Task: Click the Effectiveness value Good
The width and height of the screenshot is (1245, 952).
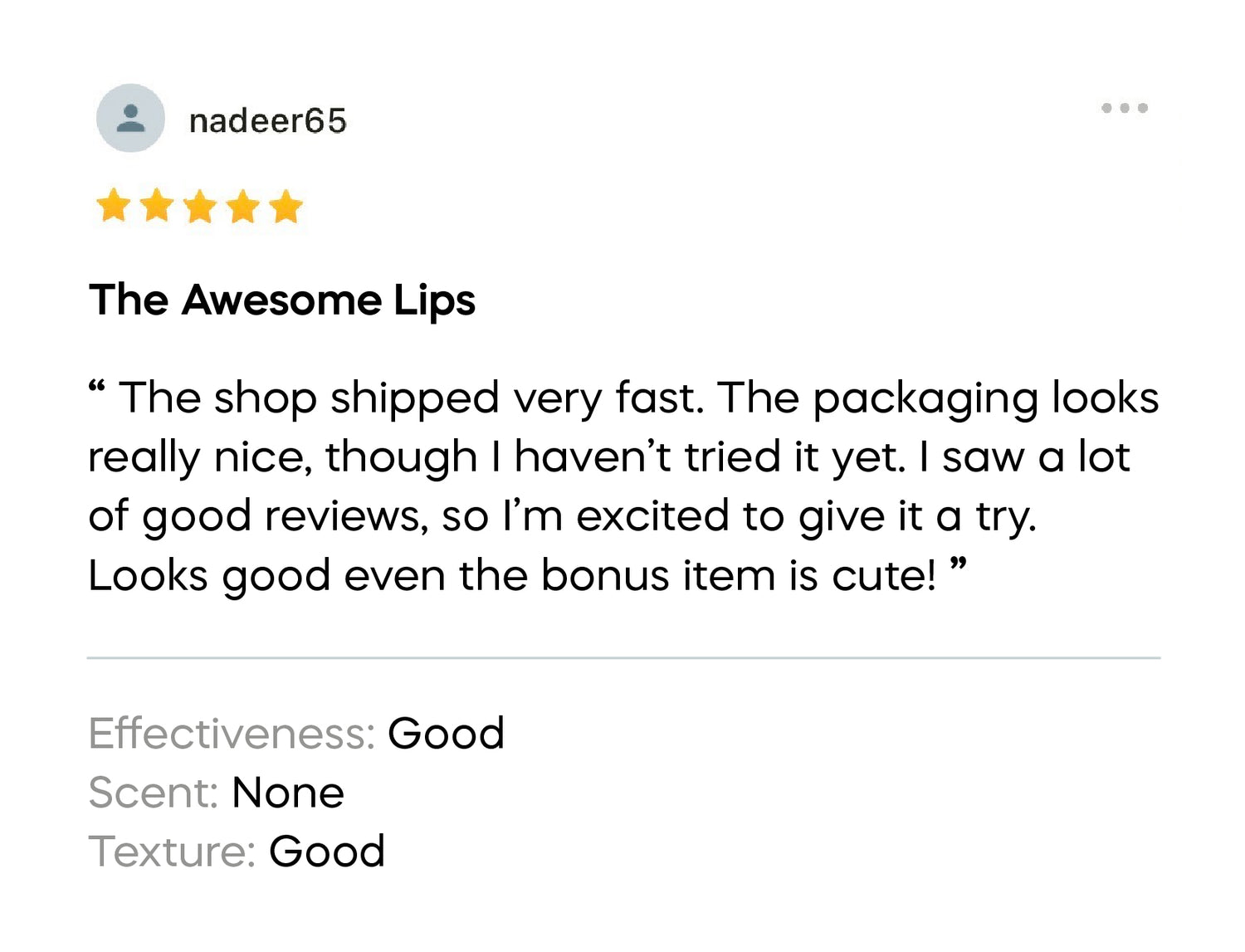Action: [x=446, y=734]
